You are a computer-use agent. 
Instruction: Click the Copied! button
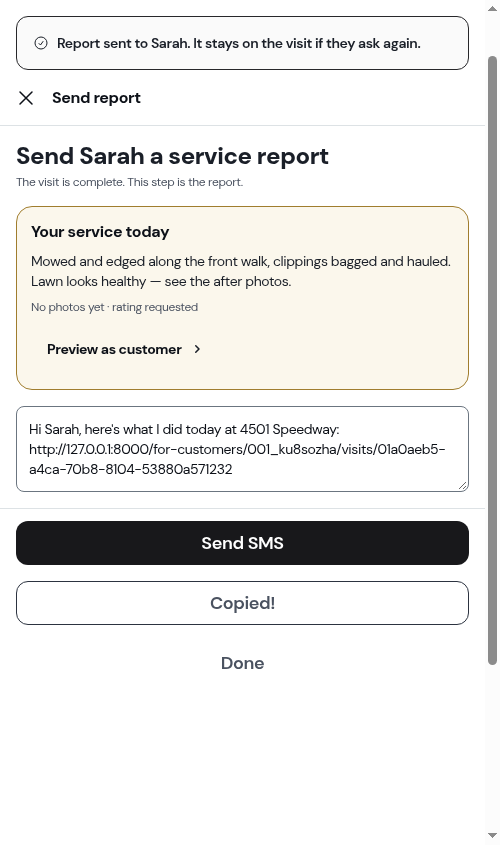click(242, 603)
